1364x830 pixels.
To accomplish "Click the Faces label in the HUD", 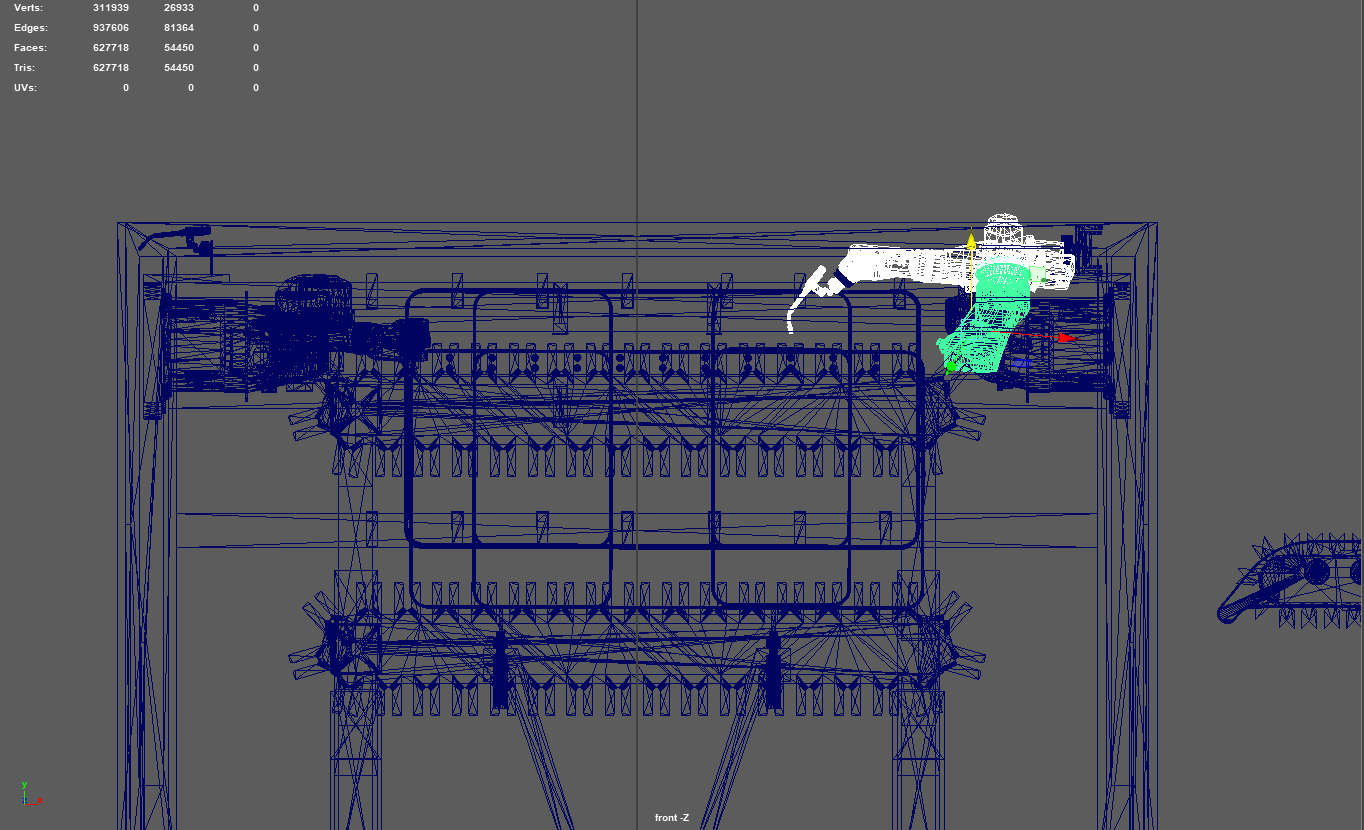I will pos(30,48).
